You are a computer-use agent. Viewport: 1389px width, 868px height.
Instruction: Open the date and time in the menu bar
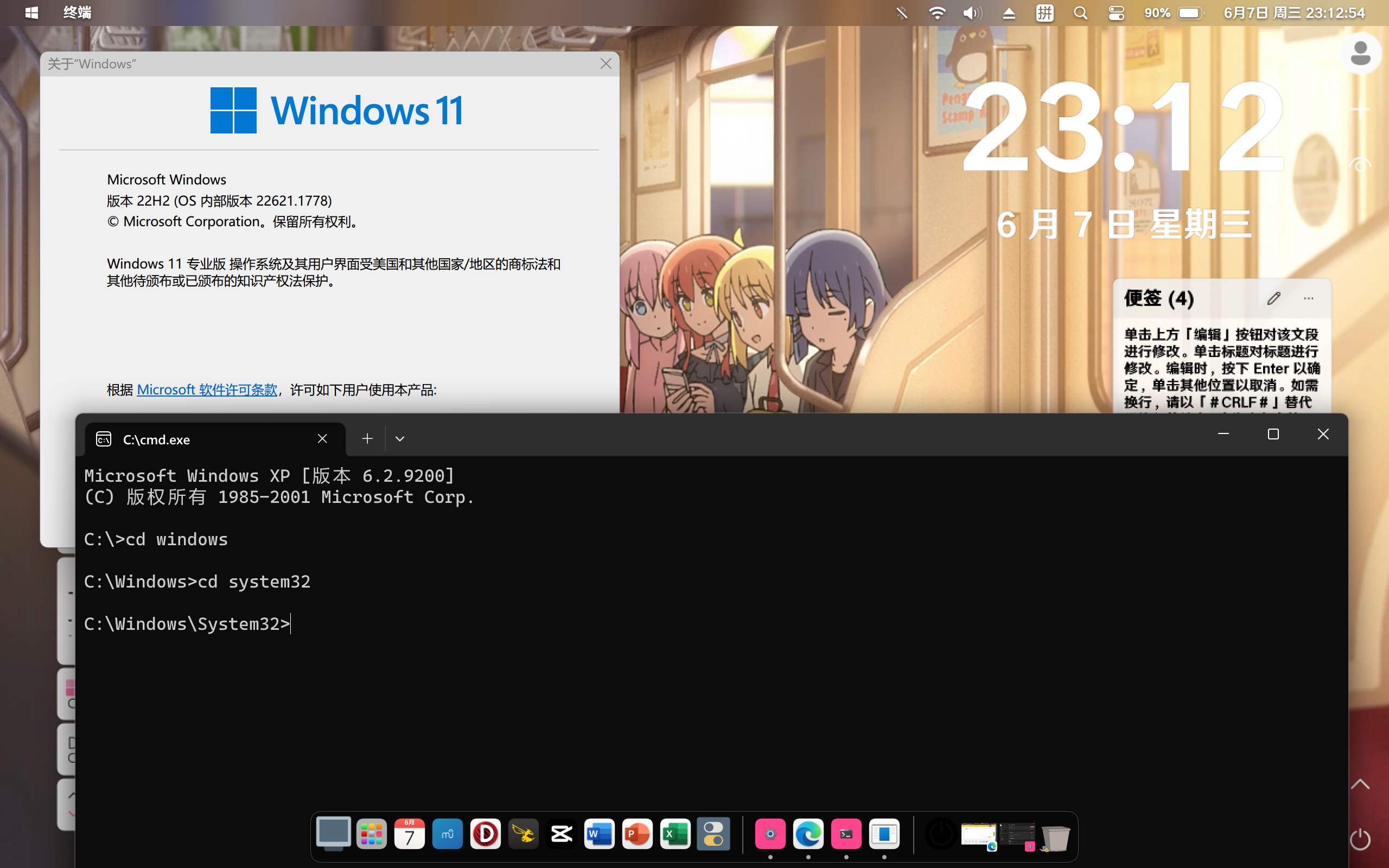1294,12
